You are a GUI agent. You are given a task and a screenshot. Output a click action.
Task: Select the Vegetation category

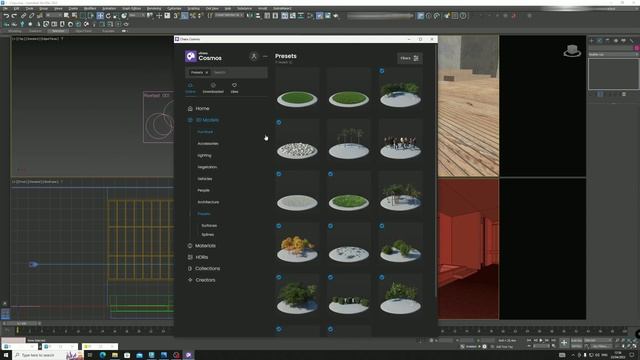[x=207, y=167]
